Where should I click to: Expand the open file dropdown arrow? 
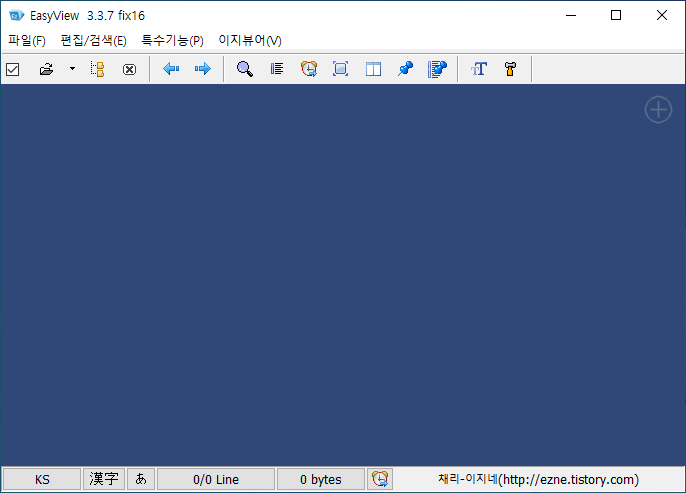click(72, 69)
